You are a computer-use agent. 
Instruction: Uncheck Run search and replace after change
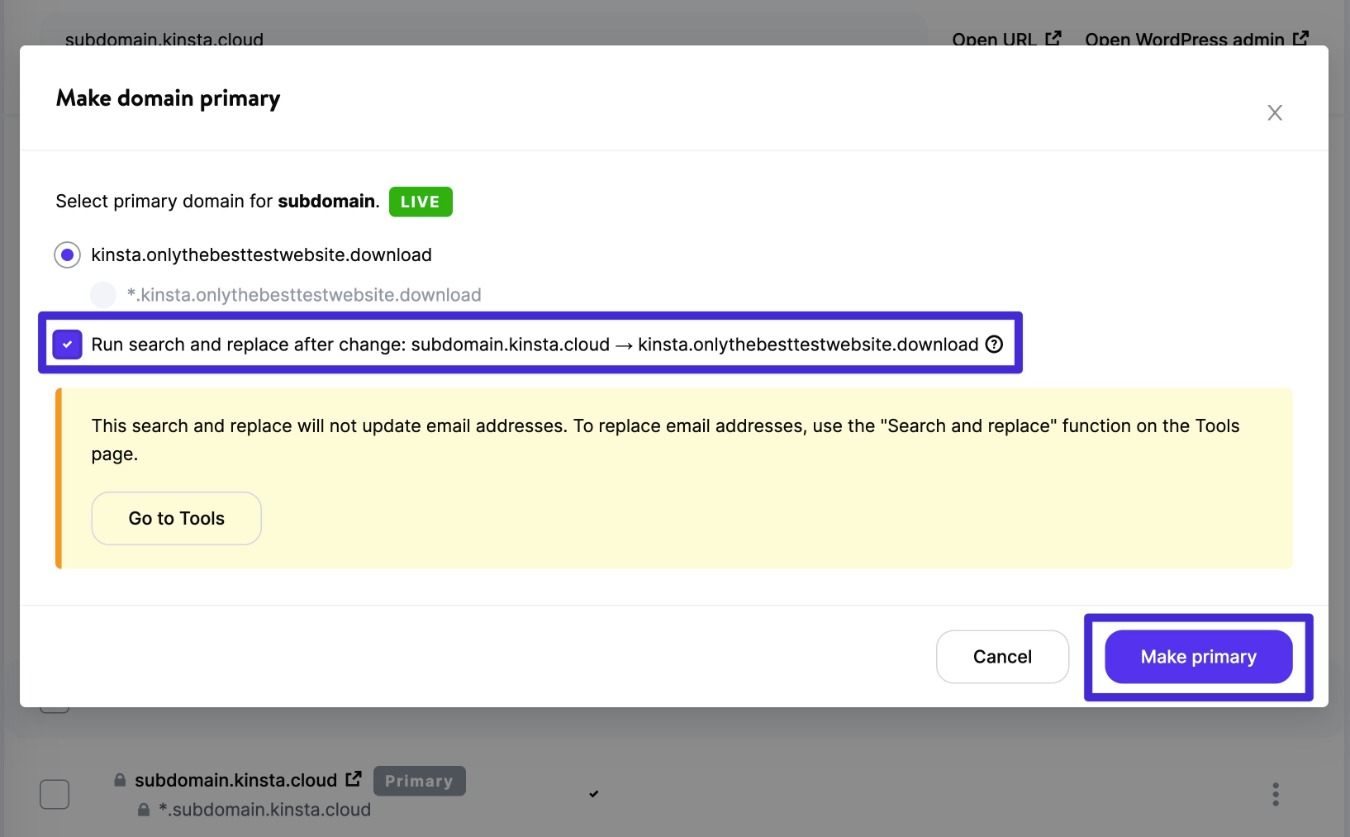66,343
